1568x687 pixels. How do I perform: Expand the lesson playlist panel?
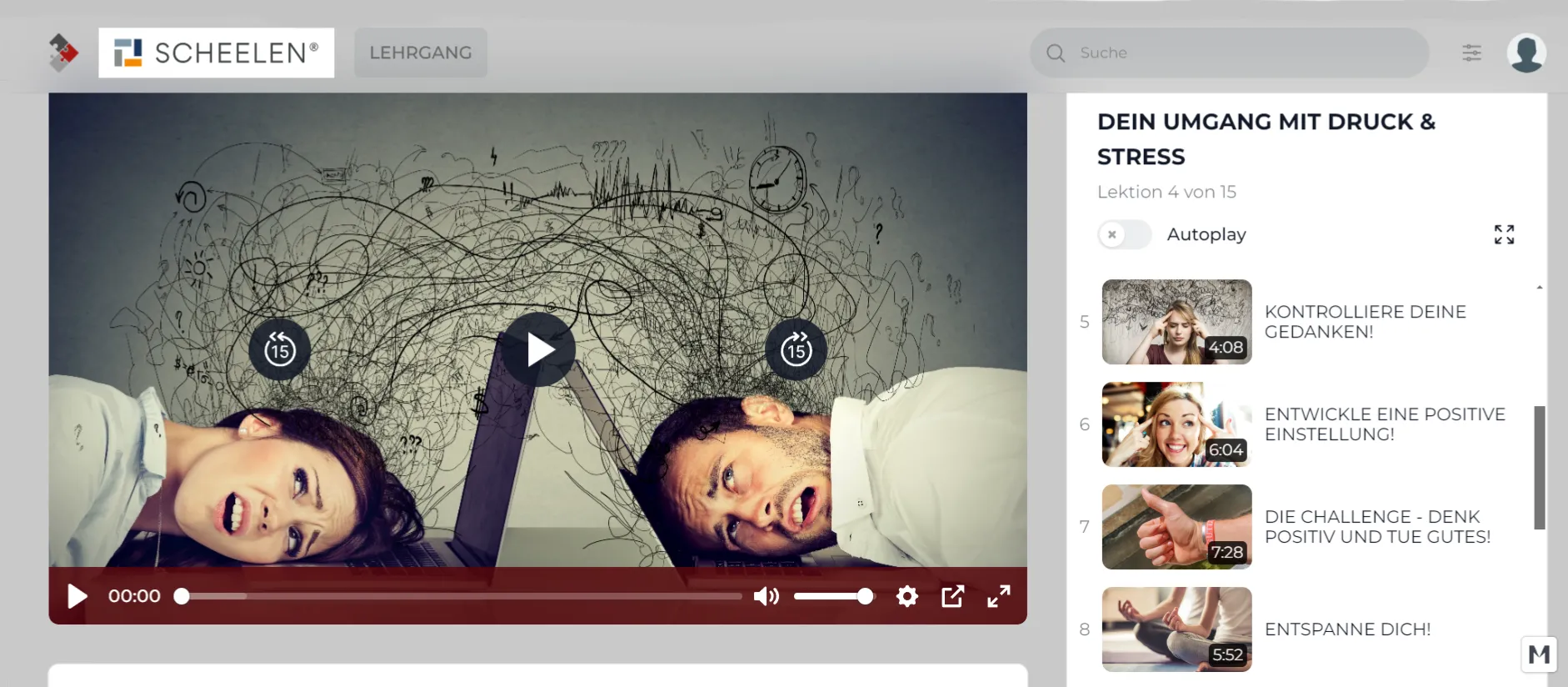(x=1504, y=234)
